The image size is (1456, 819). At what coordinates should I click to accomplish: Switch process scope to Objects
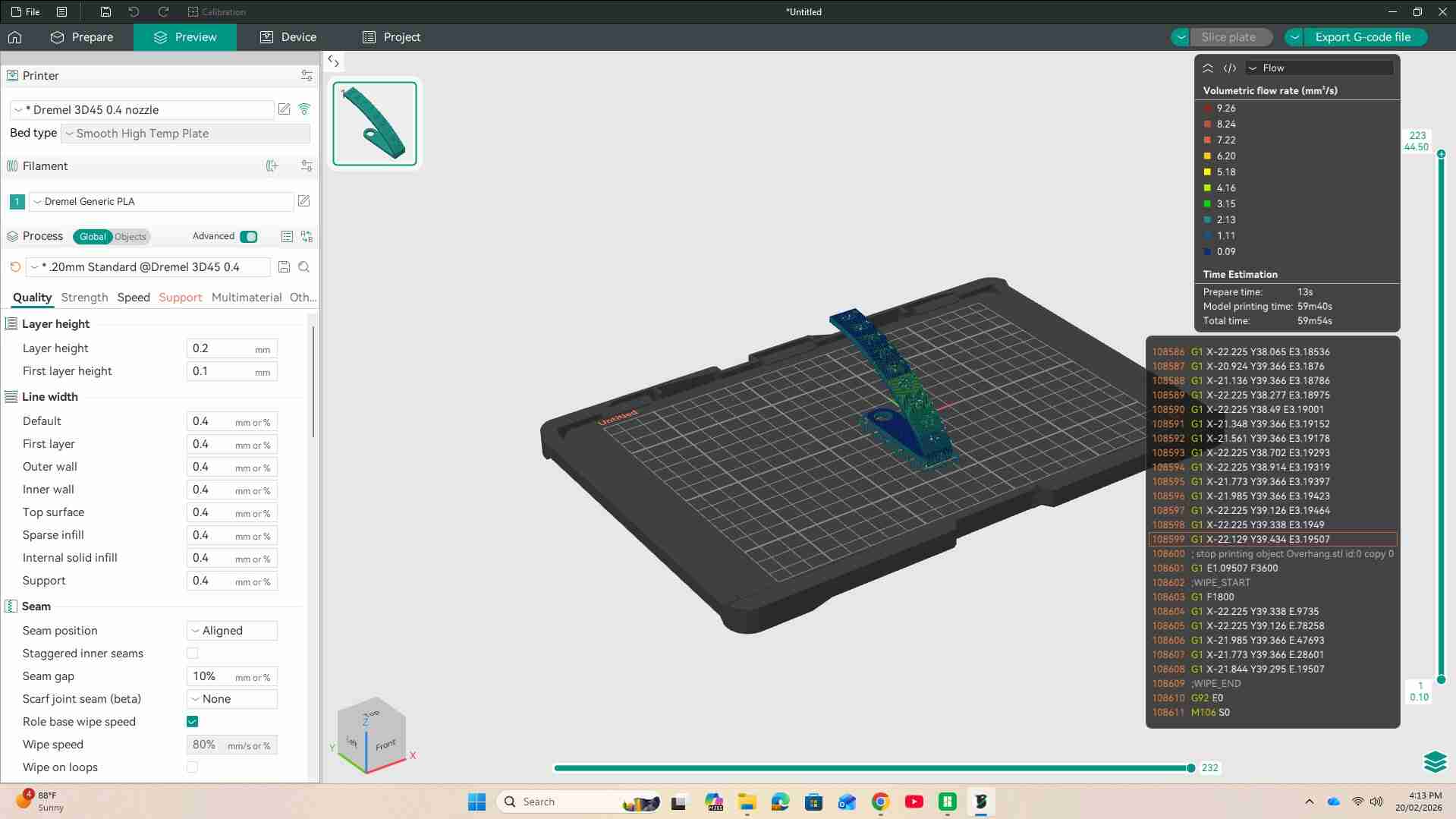[131, 237]
